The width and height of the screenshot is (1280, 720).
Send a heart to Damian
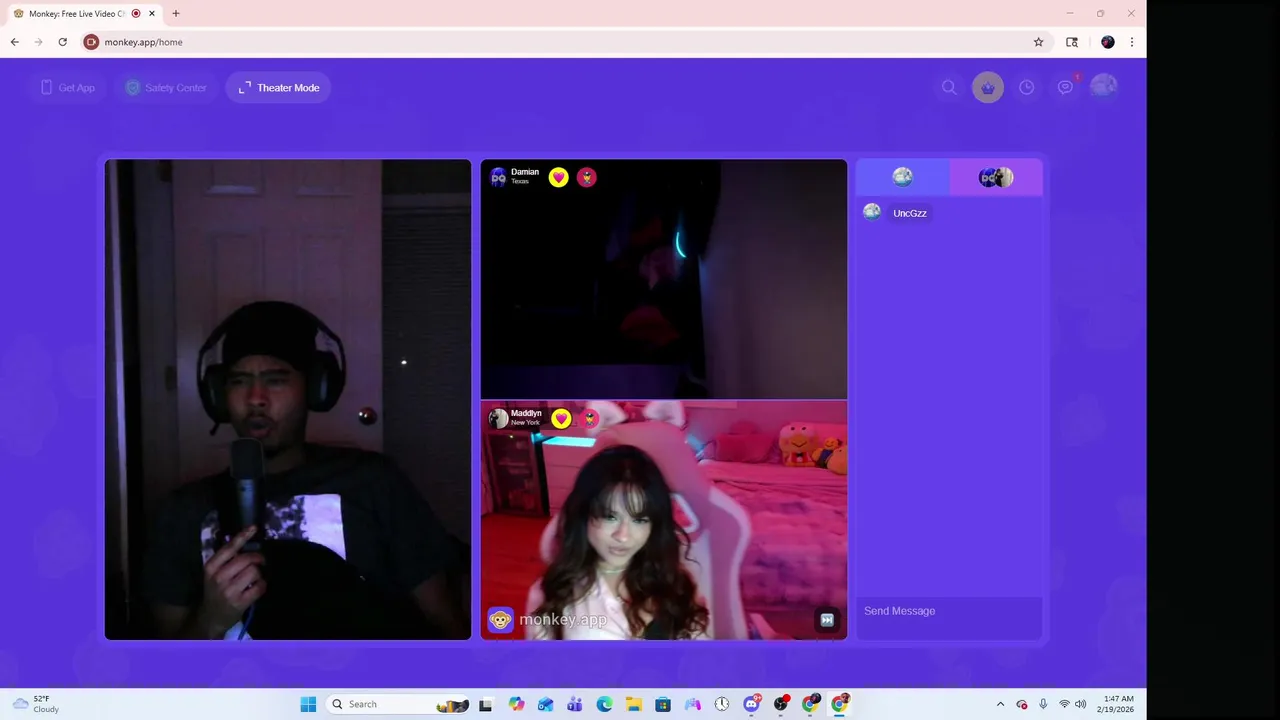coord(559,177)
